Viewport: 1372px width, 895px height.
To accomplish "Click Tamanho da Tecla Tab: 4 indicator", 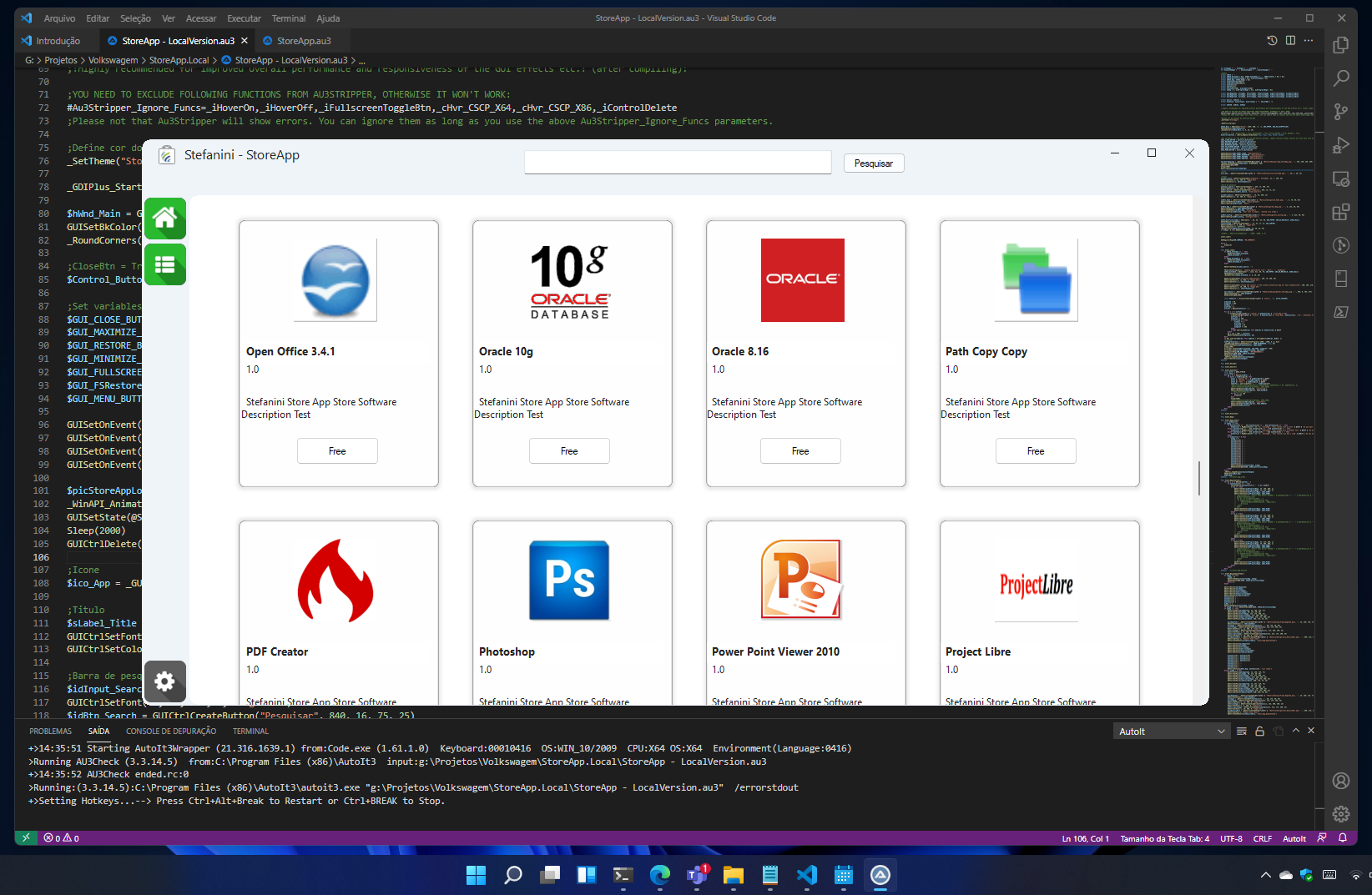I will pos(1164,838).
